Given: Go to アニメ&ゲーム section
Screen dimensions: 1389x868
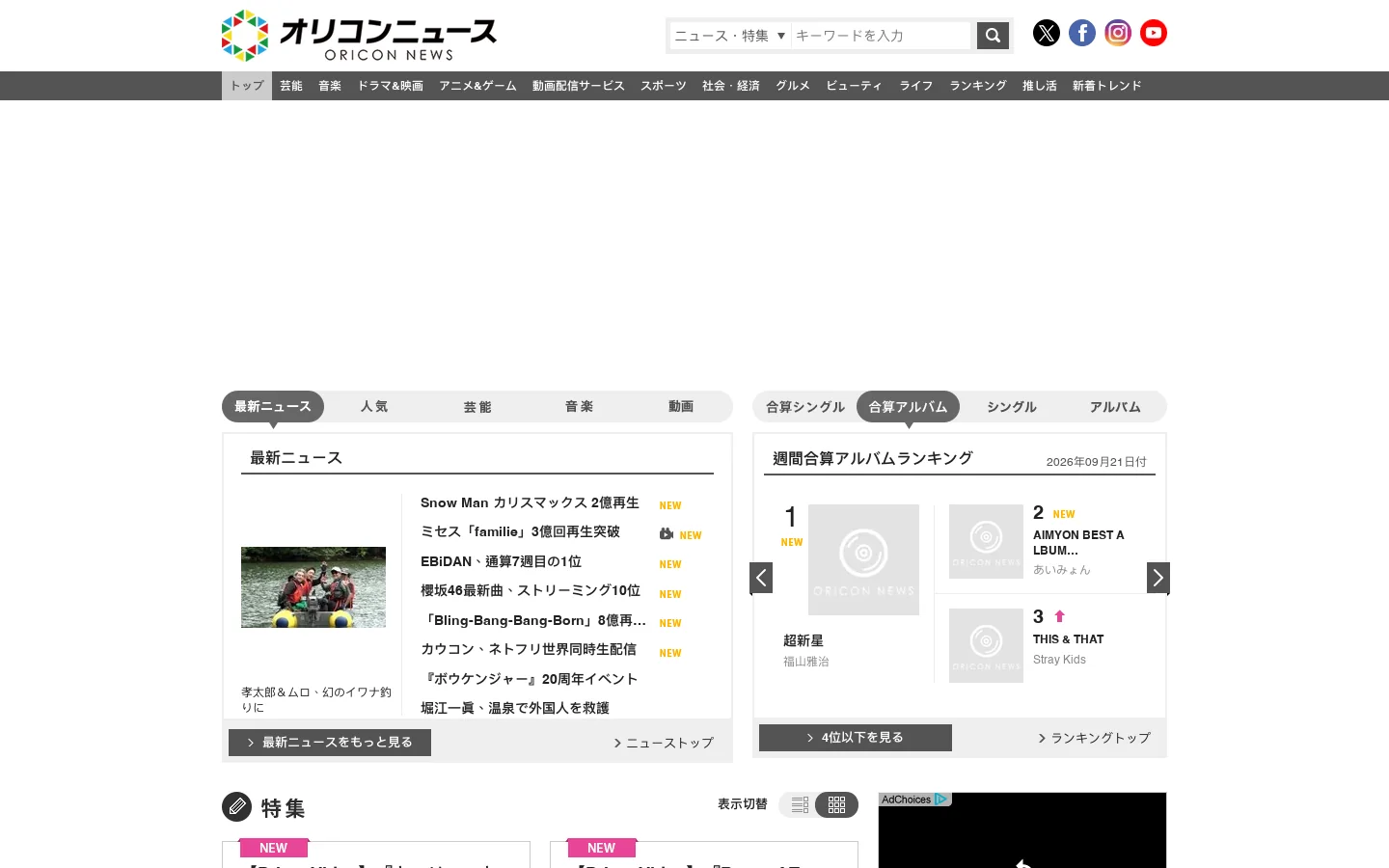Looking at the screenshot, I should [477, 86].
